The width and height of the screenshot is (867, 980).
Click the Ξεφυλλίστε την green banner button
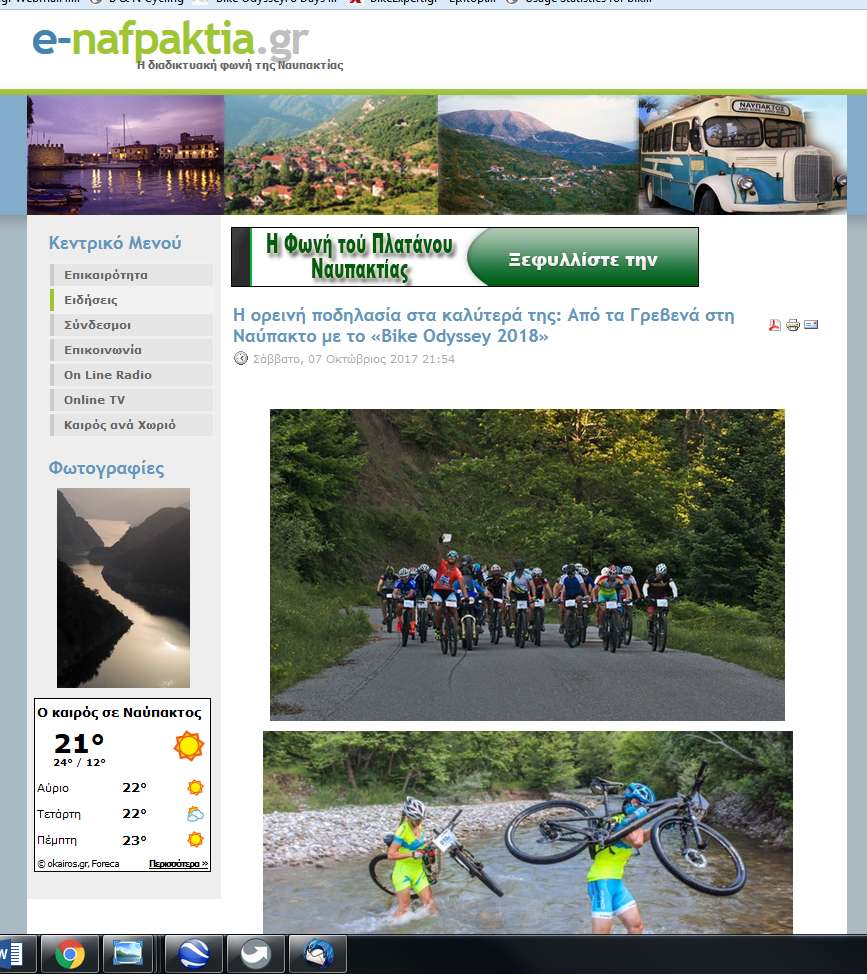(583, 259)
